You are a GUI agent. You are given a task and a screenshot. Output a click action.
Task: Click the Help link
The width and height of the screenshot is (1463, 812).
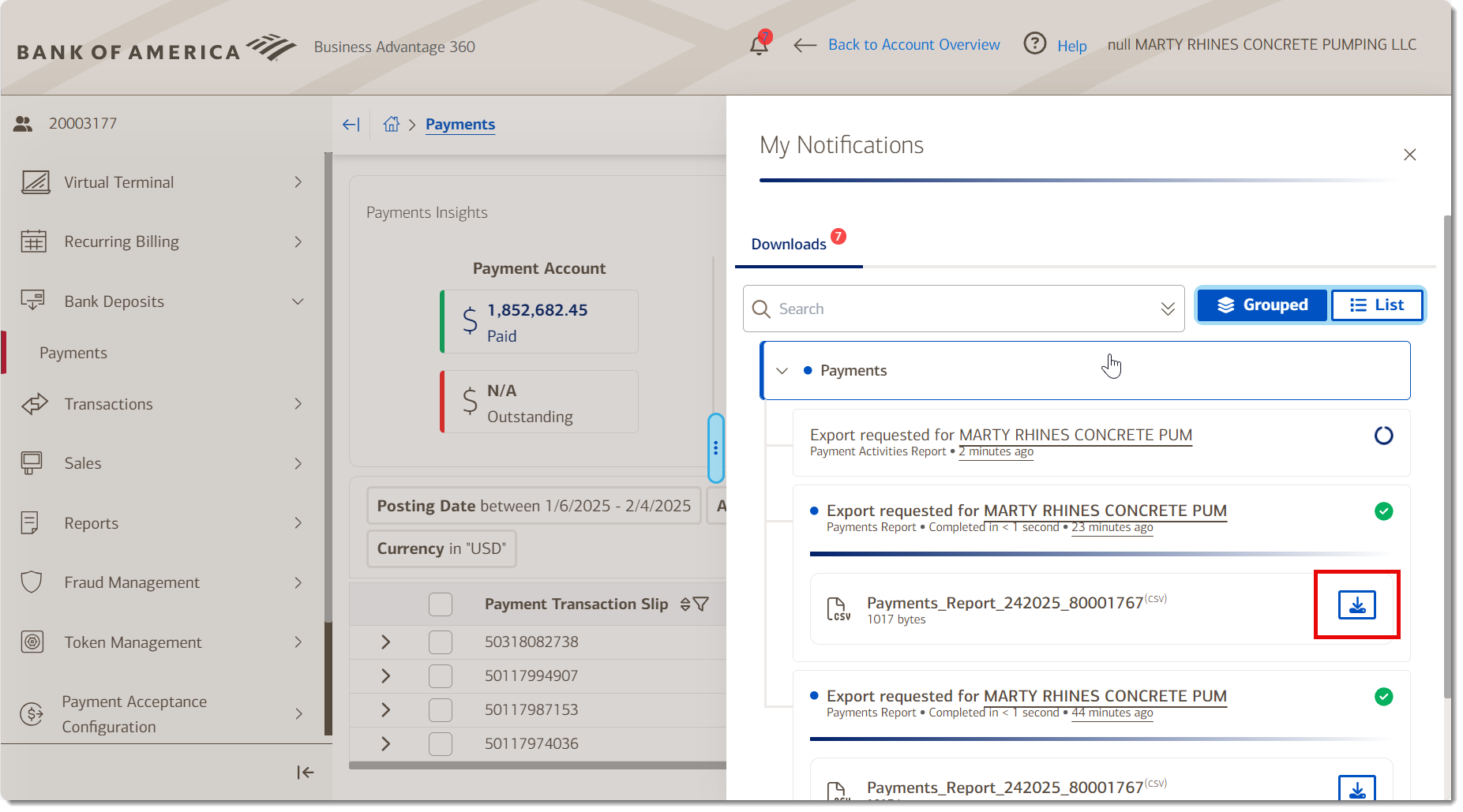[x=1071, y=46]
